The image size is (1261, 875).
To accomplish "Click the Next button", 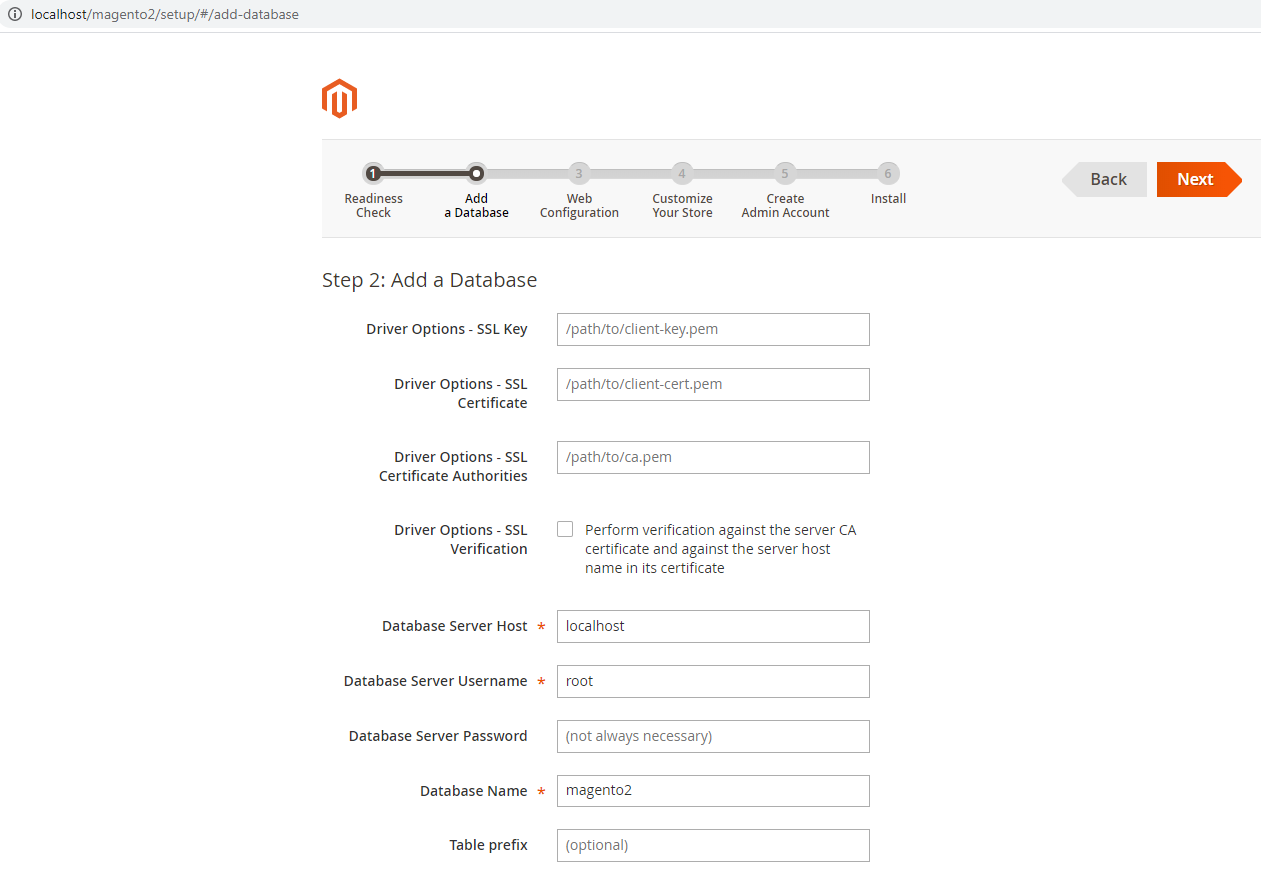I will click(x=1195, y=179).
